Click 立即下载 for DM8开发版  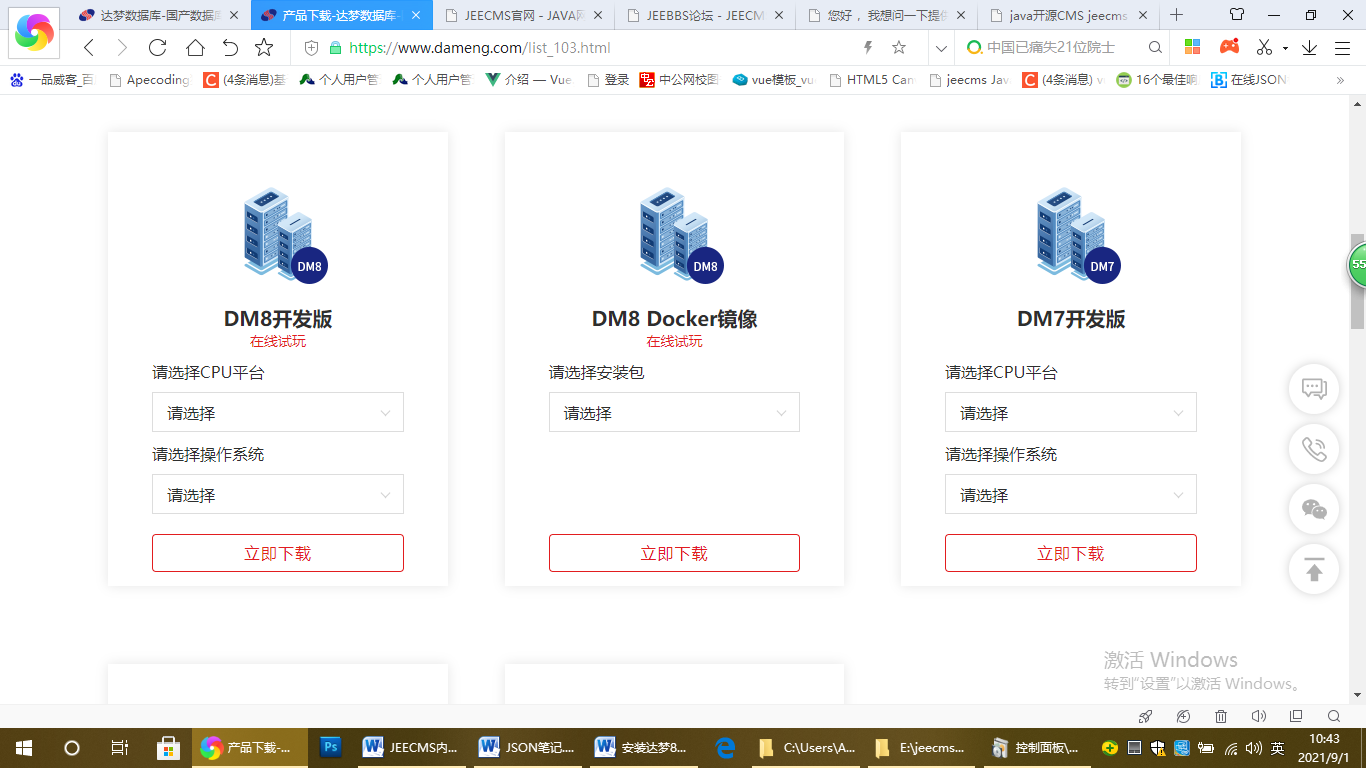pos(278,553)
